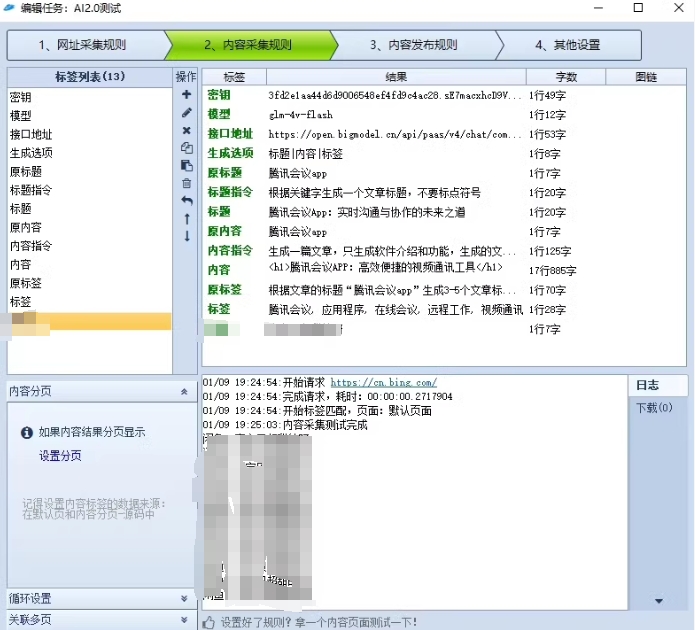Click word count 1行125字

tap(550, 251)
